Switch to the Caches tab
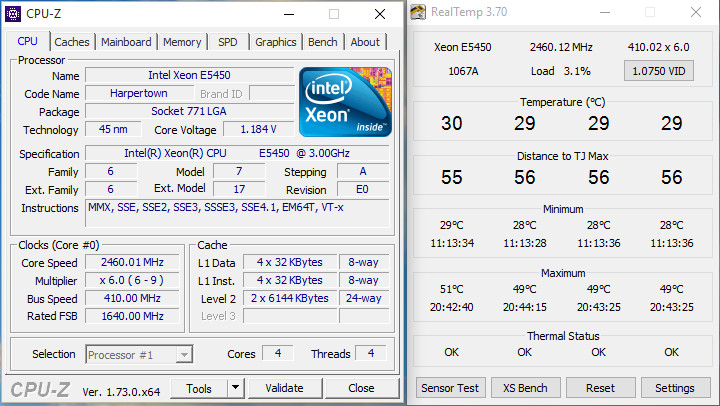Screen dimensions: 720x406 pyautogui.click(x=72, y=42)
